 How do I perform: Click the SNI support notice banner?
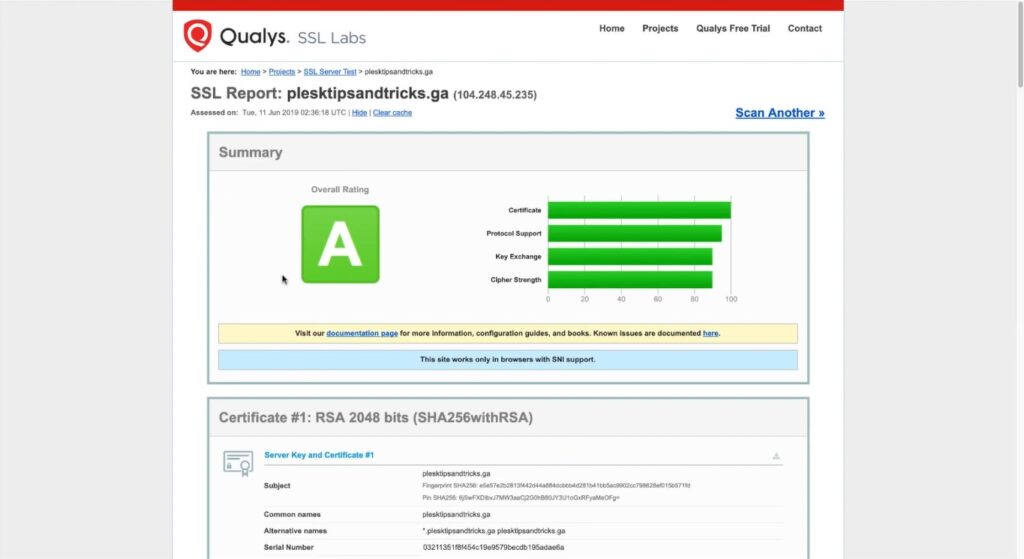point(507,360)
